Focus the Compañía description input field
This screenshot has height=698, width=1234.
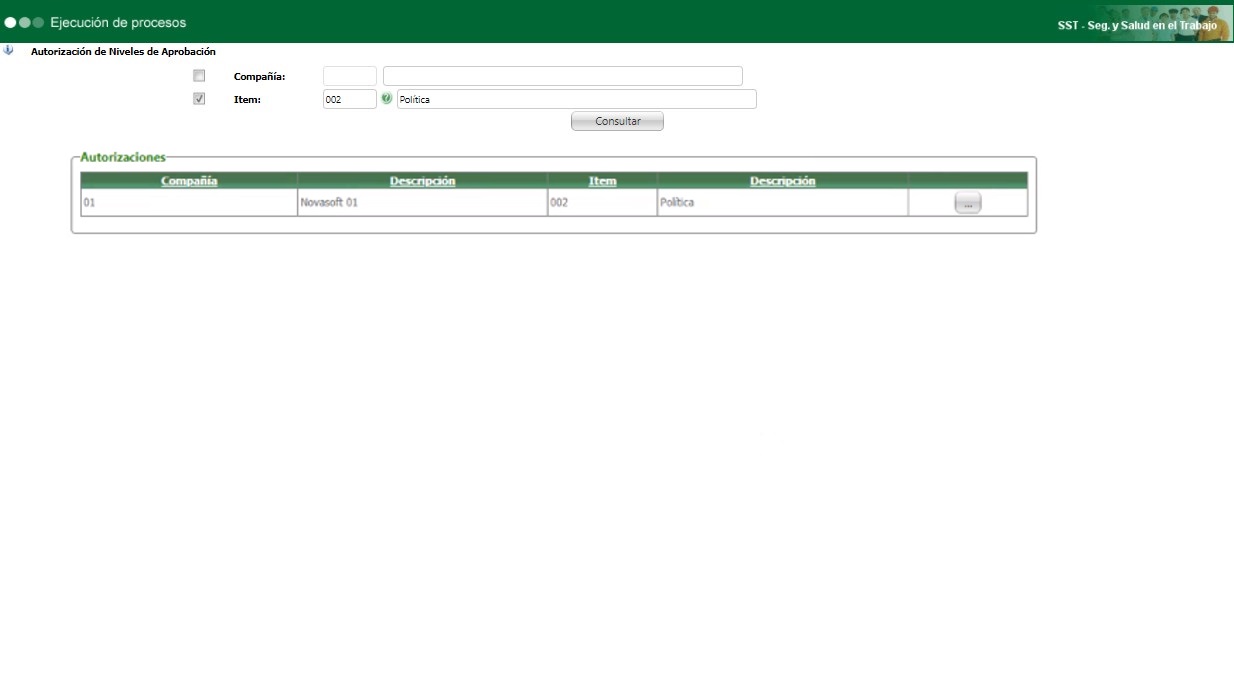[x=563, y=76]
